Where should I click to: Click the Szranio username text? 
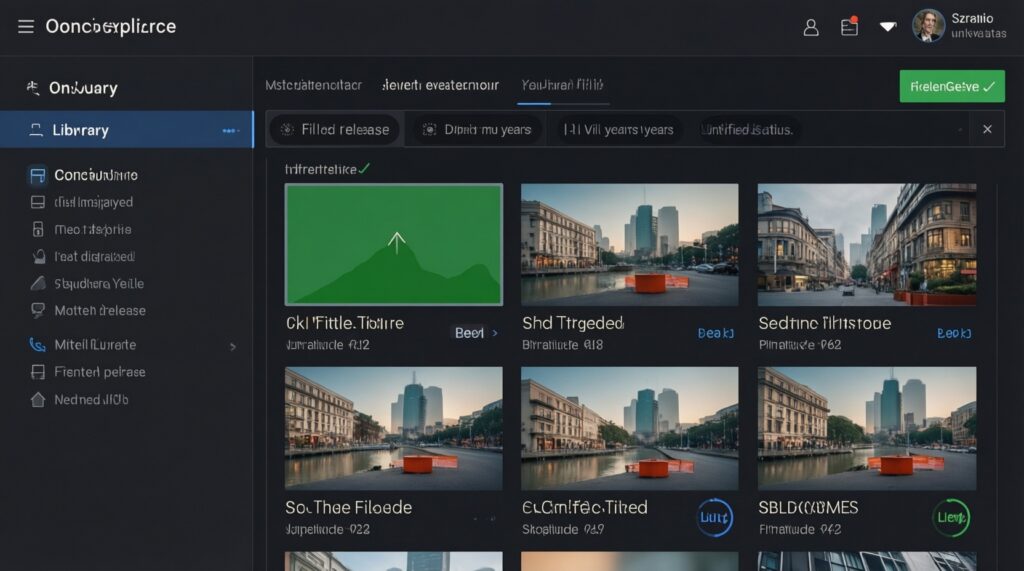972,18
